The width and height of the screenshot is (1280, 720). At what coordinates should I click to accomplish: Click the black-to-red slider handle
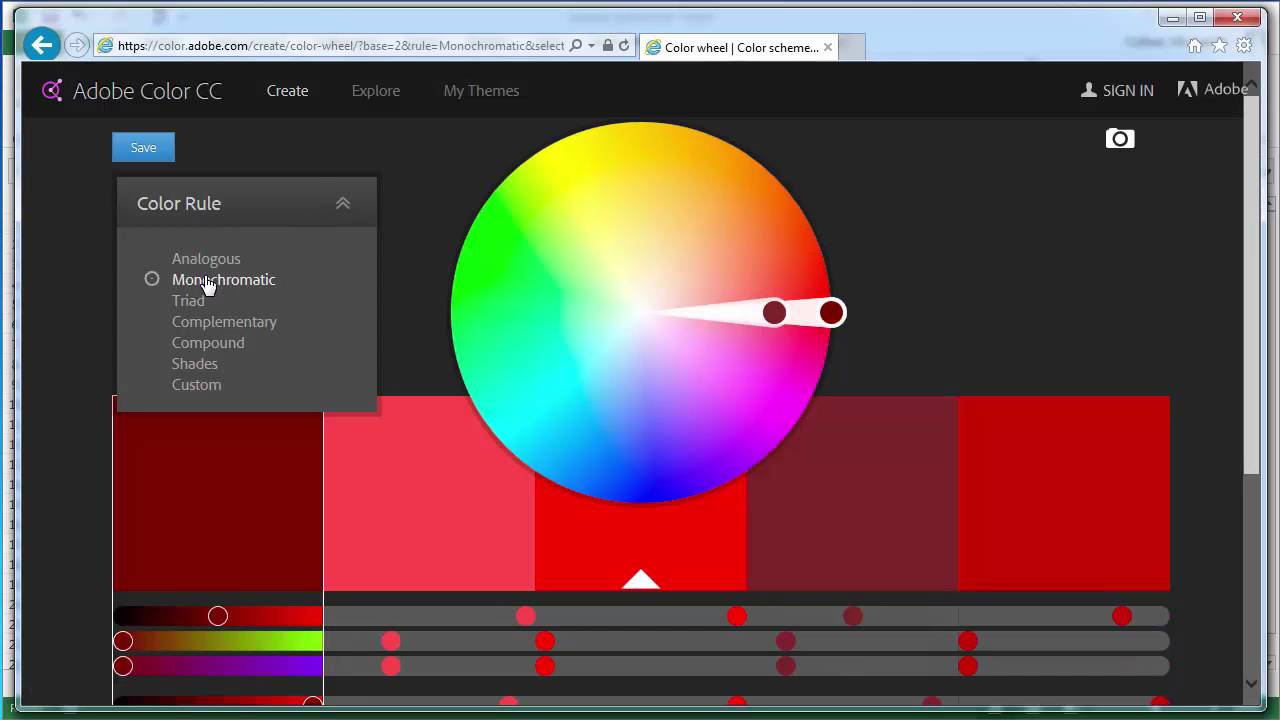218,616
